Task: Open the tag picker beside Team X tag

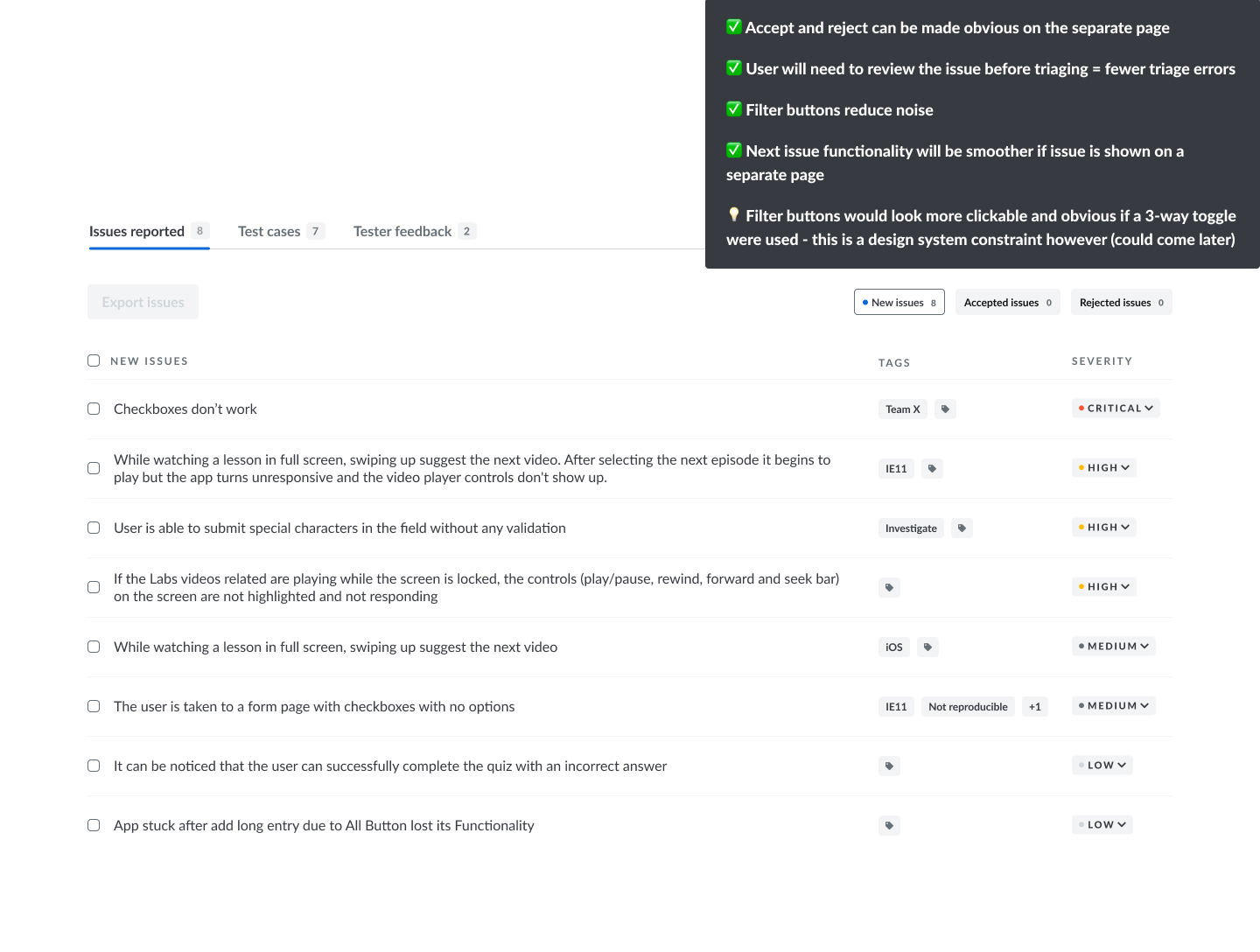Action: pyautogui.click(x=945, y=409)
